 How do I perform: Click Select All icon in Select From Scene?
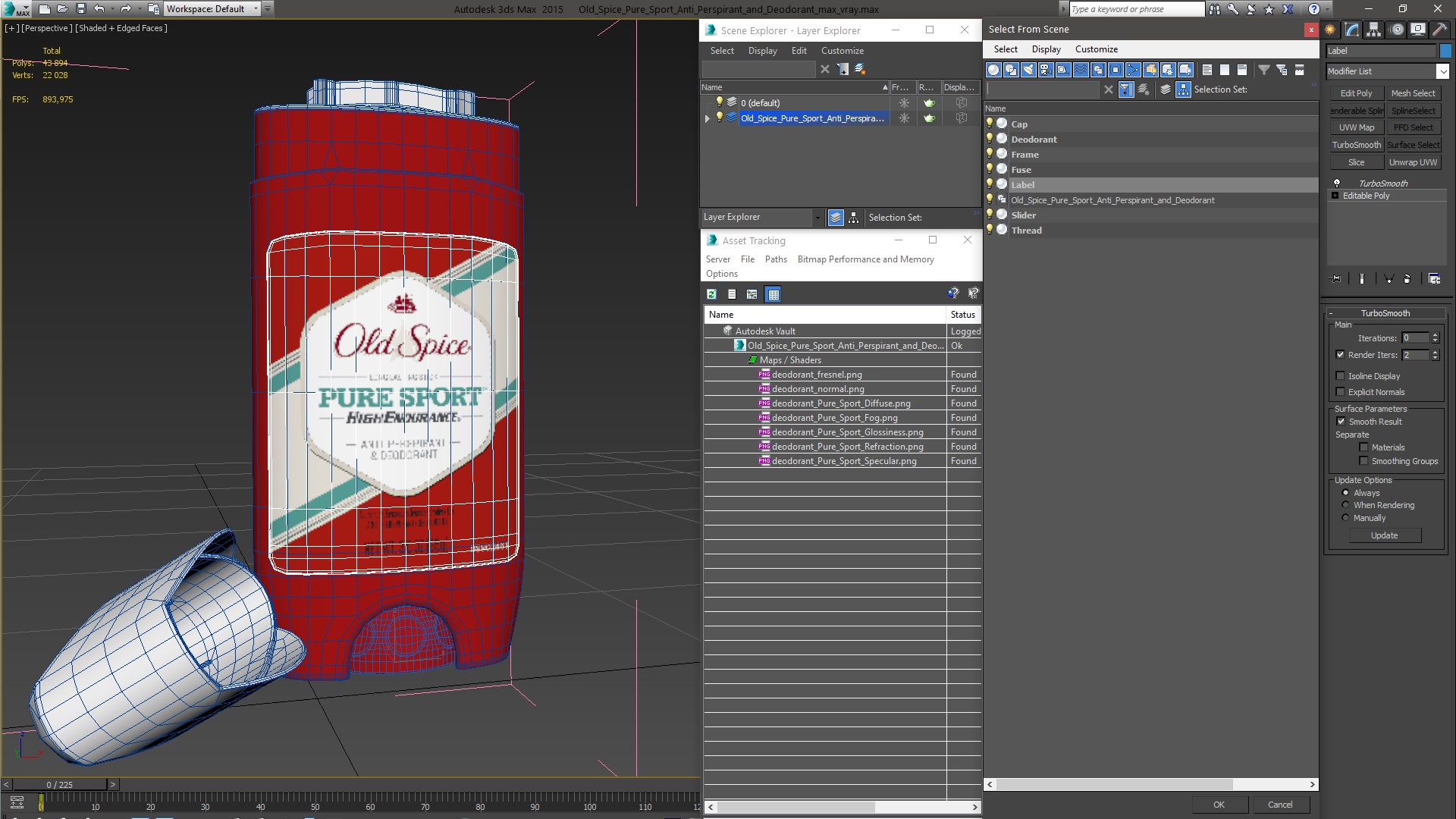click(x=1207, y=70)
